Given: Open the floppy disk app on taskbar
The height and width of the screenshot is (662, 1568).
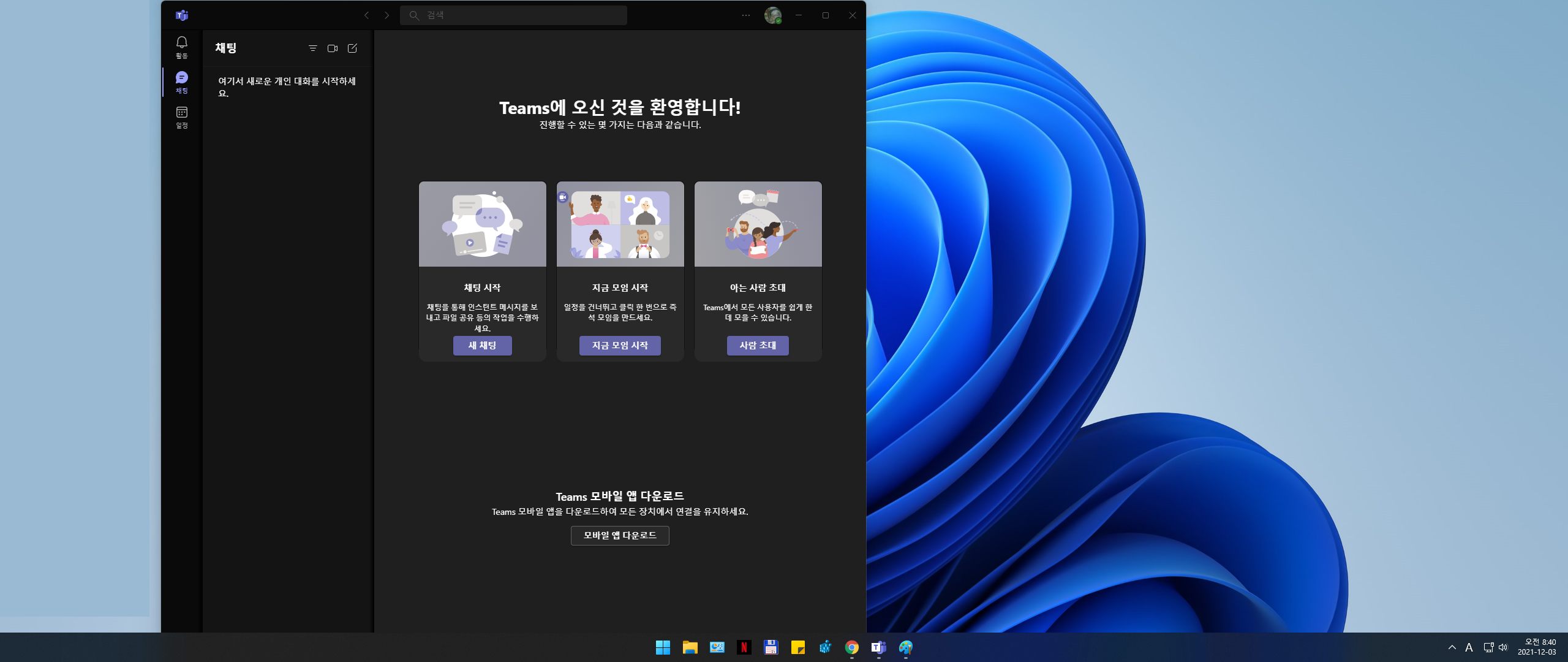Looking at the screenshot, I should pos(771,647).
